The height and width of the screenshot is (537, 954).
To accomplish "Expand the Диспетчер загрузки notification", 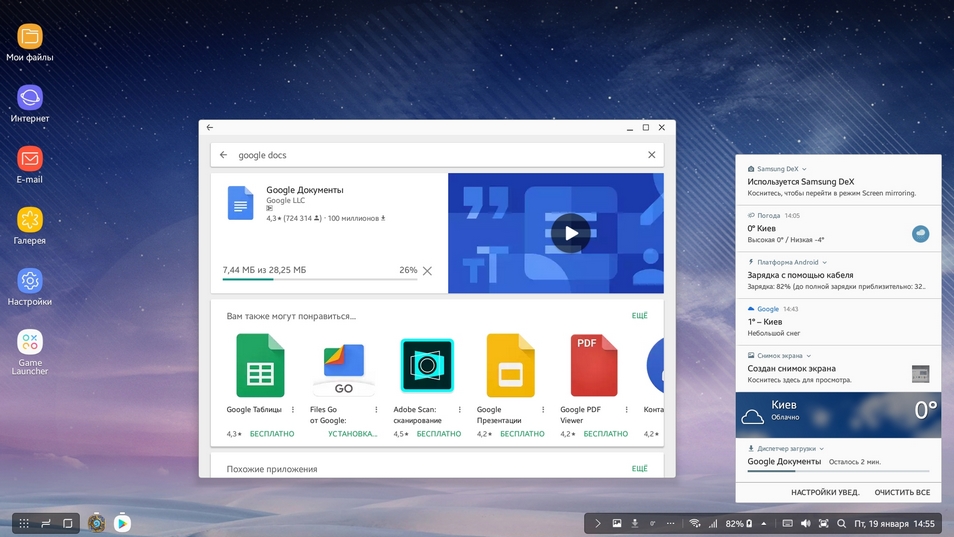I will (821, 449).
